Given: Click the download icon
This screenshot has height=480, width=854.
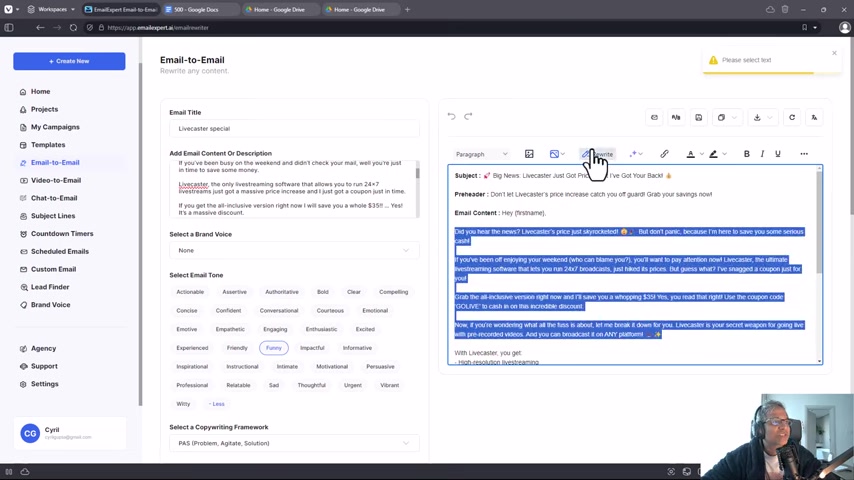Looking at the screenshot, I should click(757, 117).
